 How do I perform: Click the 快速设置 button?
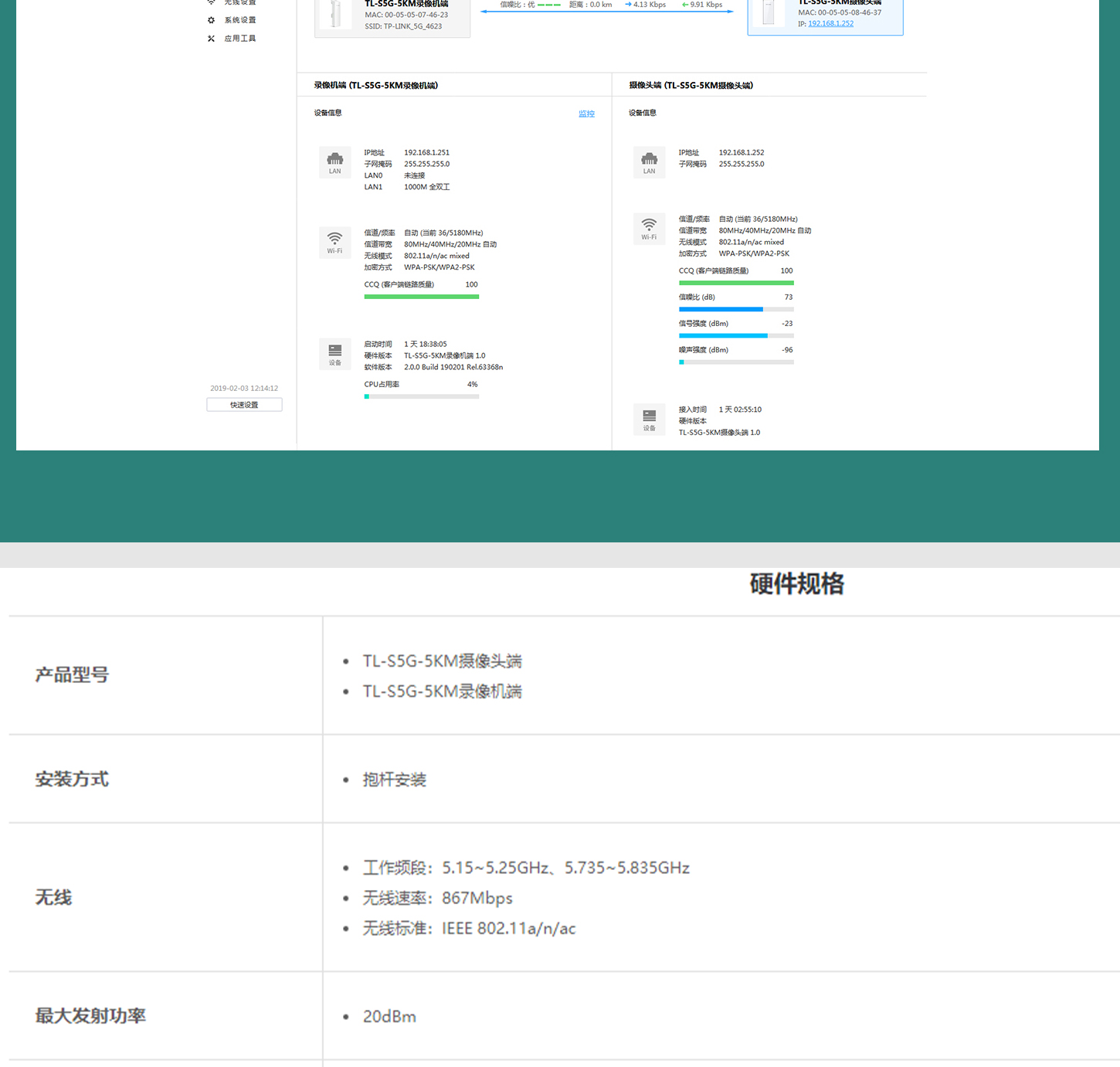[x=244, y=405]
